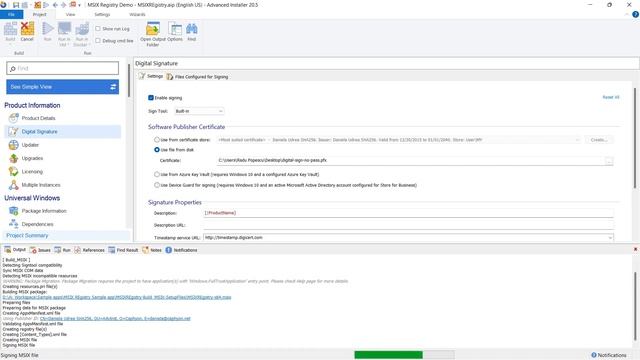The height and width of the screenshot is (360, 640).
Task: Select Use from Azure Key Vault radio
Action: click(x=157, y=174)
